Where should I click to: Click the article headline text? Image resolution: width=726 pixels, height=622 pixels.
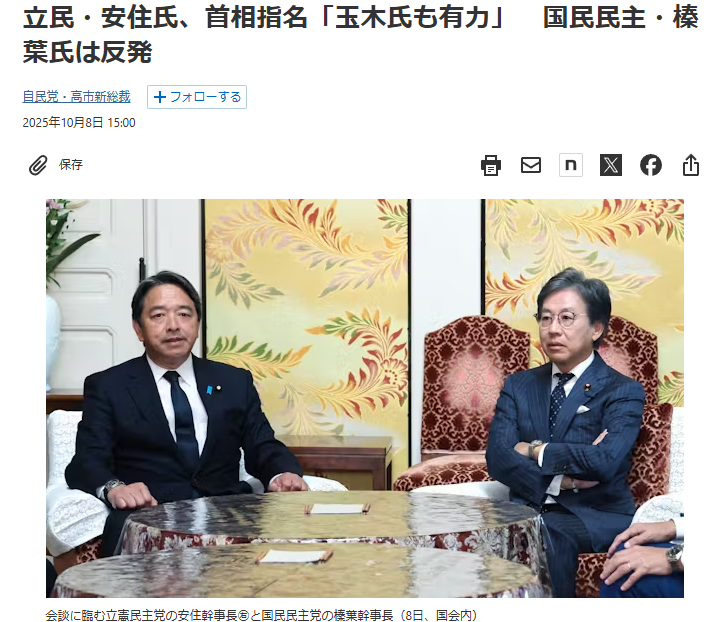(x=360, y=34)
